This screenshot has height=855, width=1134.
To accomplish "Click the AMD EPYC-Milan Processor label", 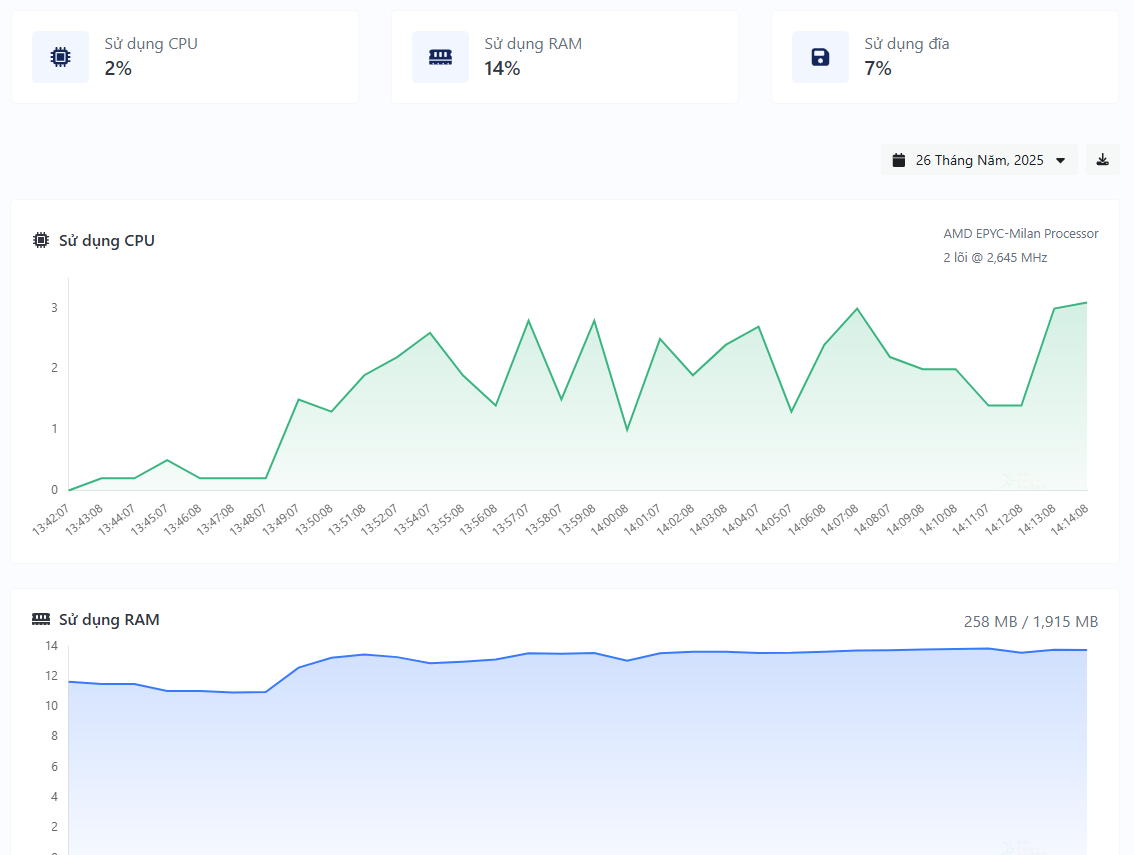I will 1021,233.
